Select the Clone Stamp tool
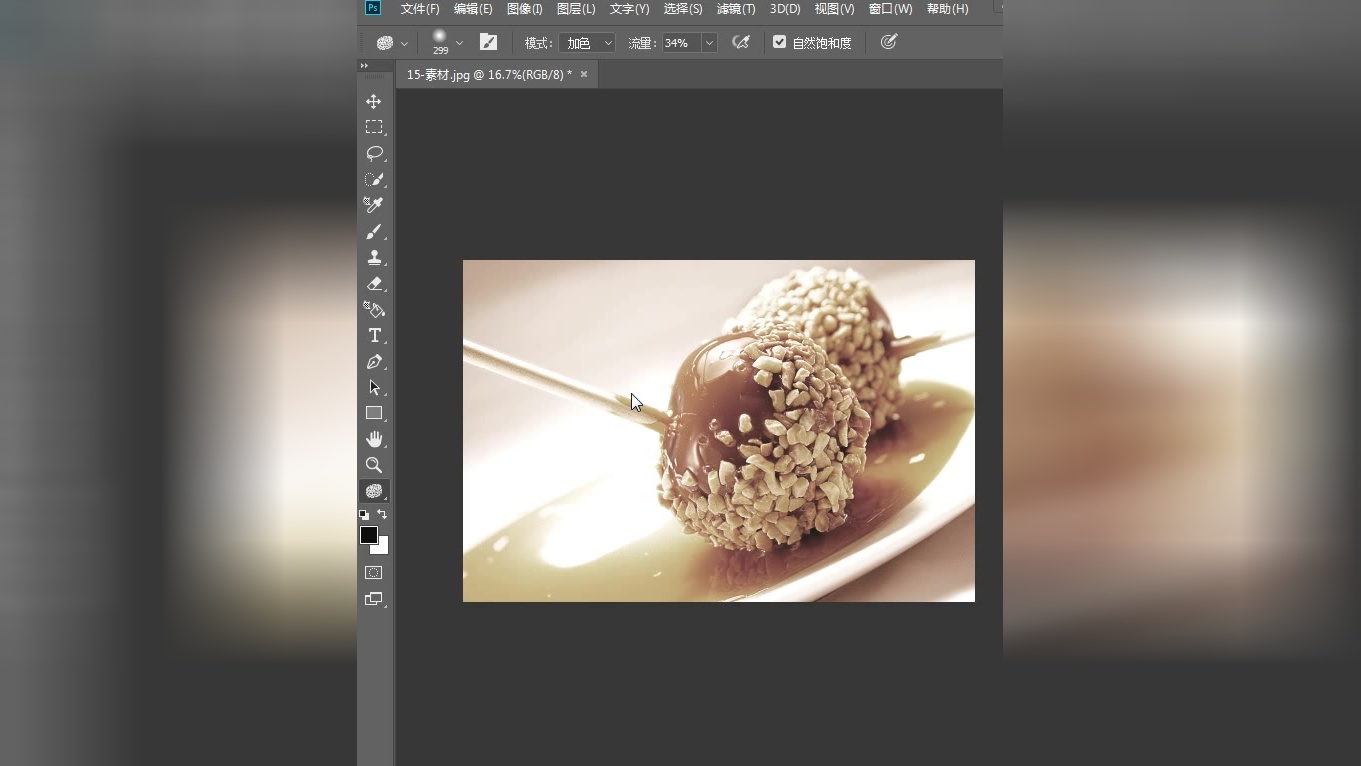Image resolution: width=1361 pixels, height=766 pixels. 374,257
